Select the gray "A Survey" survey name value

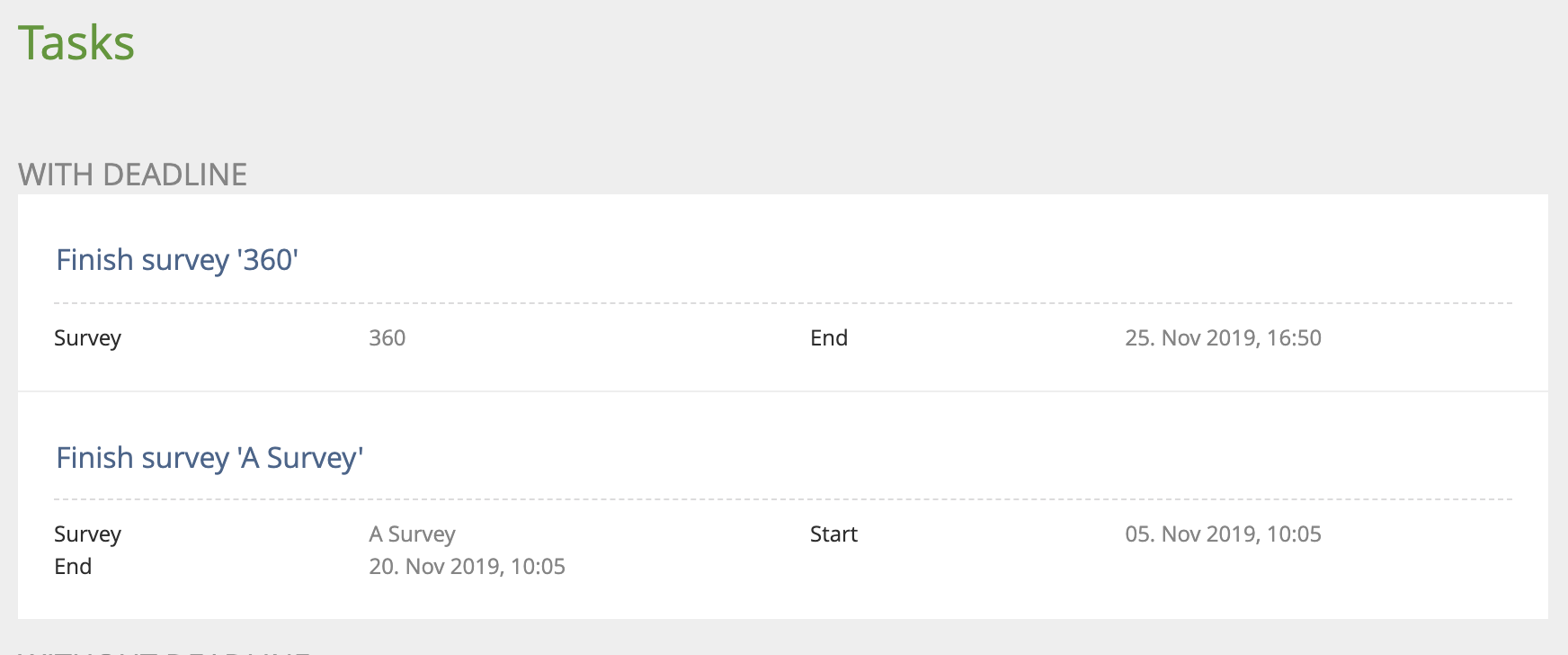click(412, 534)
